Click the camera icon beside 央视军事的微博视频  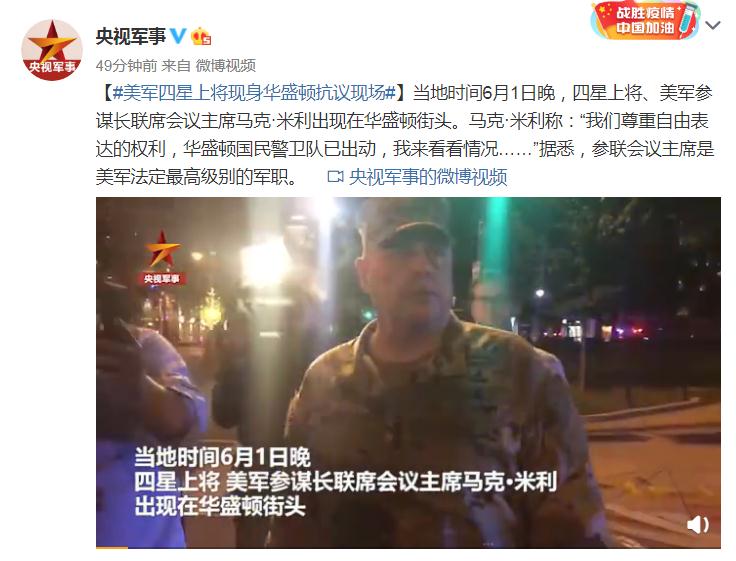[335, 177]
